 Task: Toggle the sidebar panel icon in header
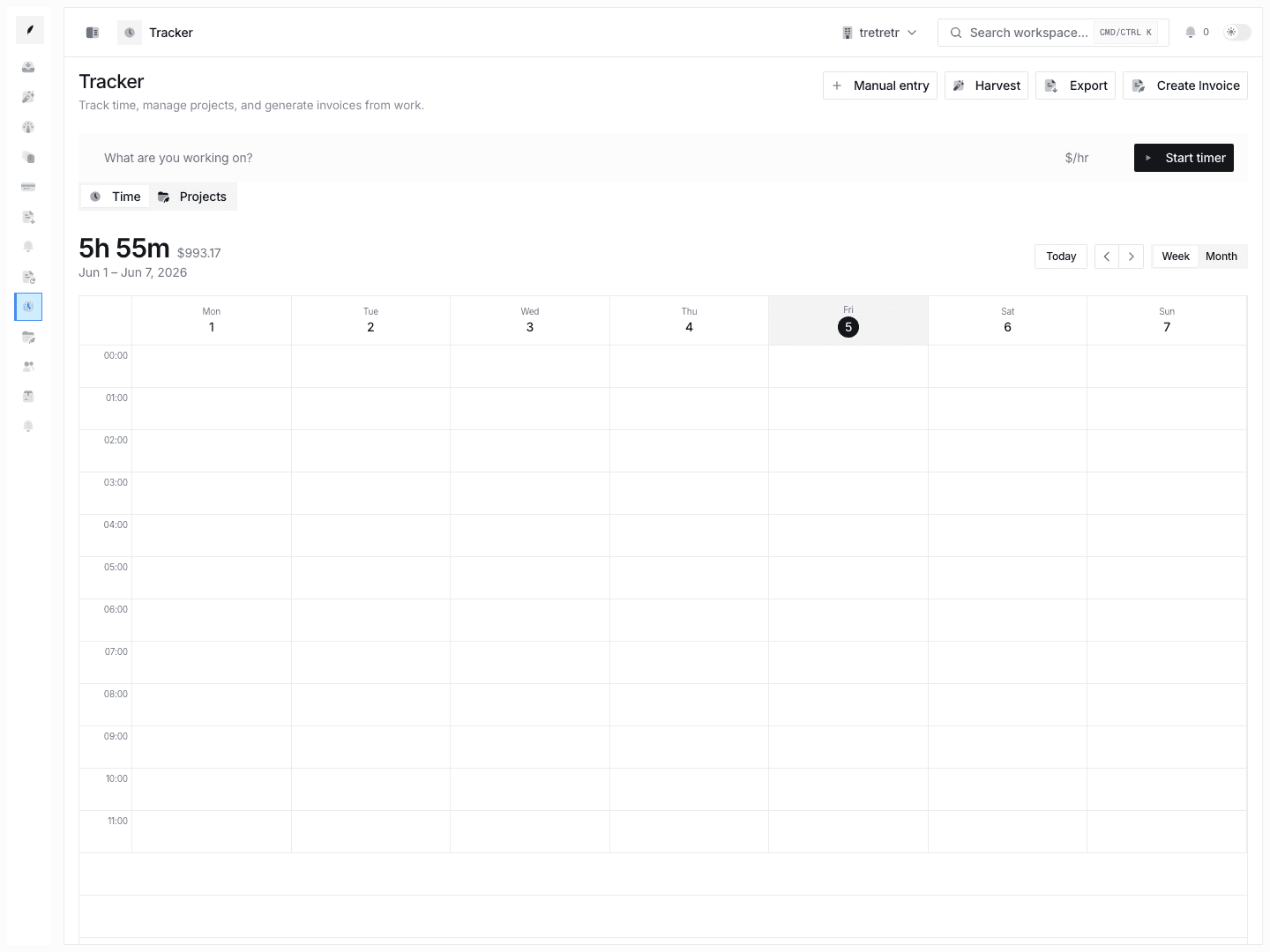(x=93, y=33)
